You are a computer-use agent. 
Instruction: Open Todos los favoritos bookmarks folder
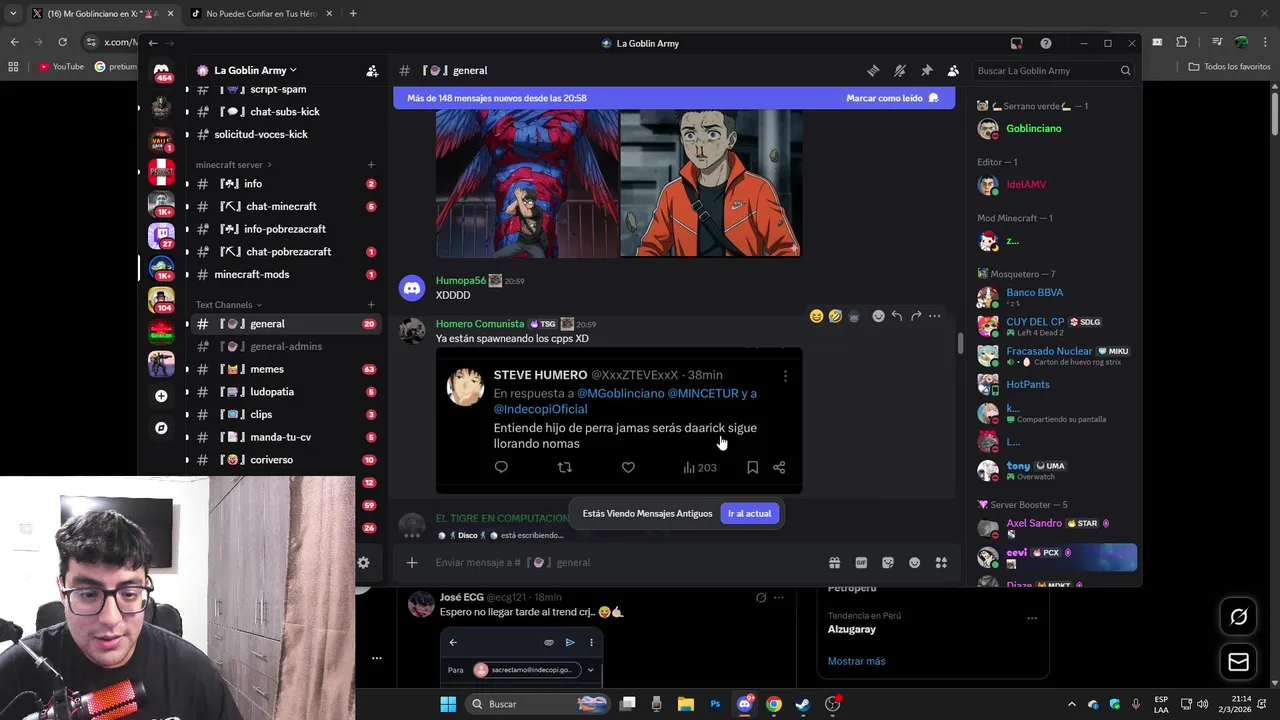(1229, 67)
